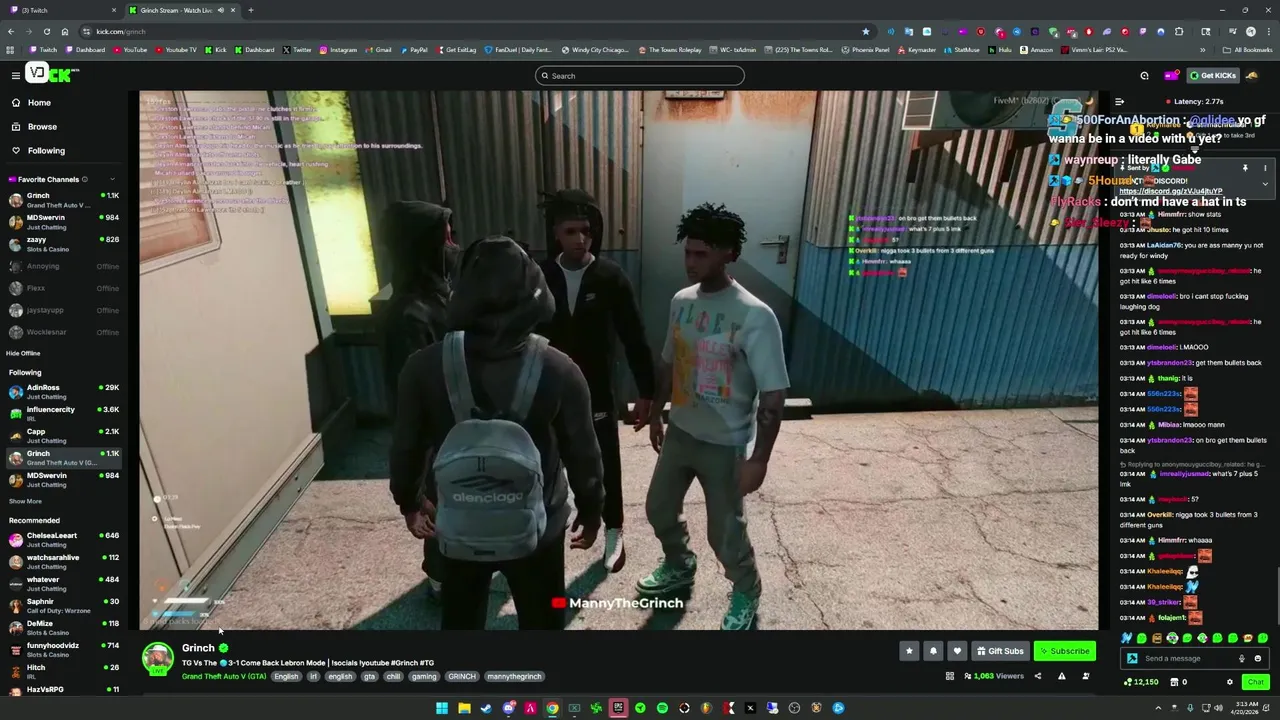Screen dimensions: 1280x720
Task: Open the chat shop icon showing 0
Action: [1179, 682]
